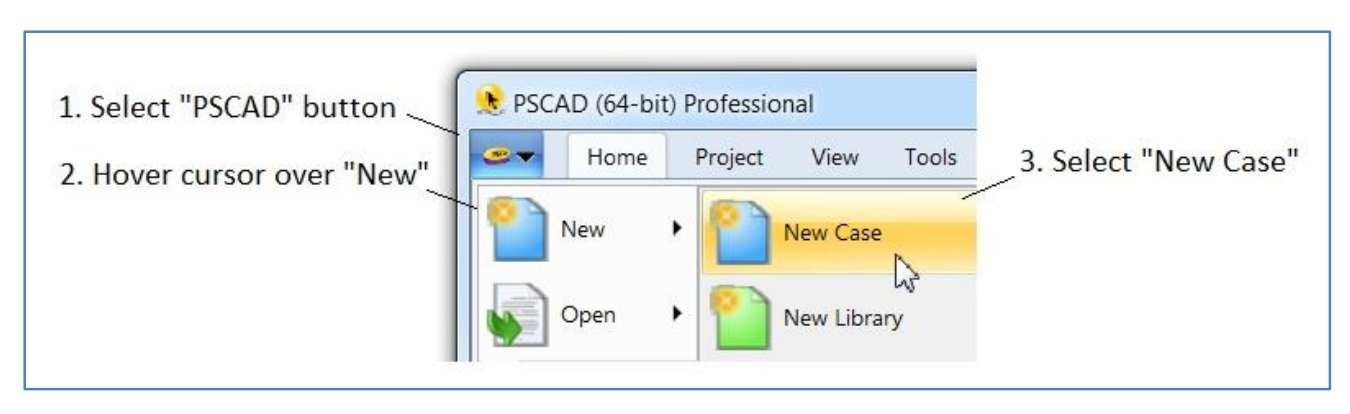
Task: Click the green New Library page icon
Action: 738,318
